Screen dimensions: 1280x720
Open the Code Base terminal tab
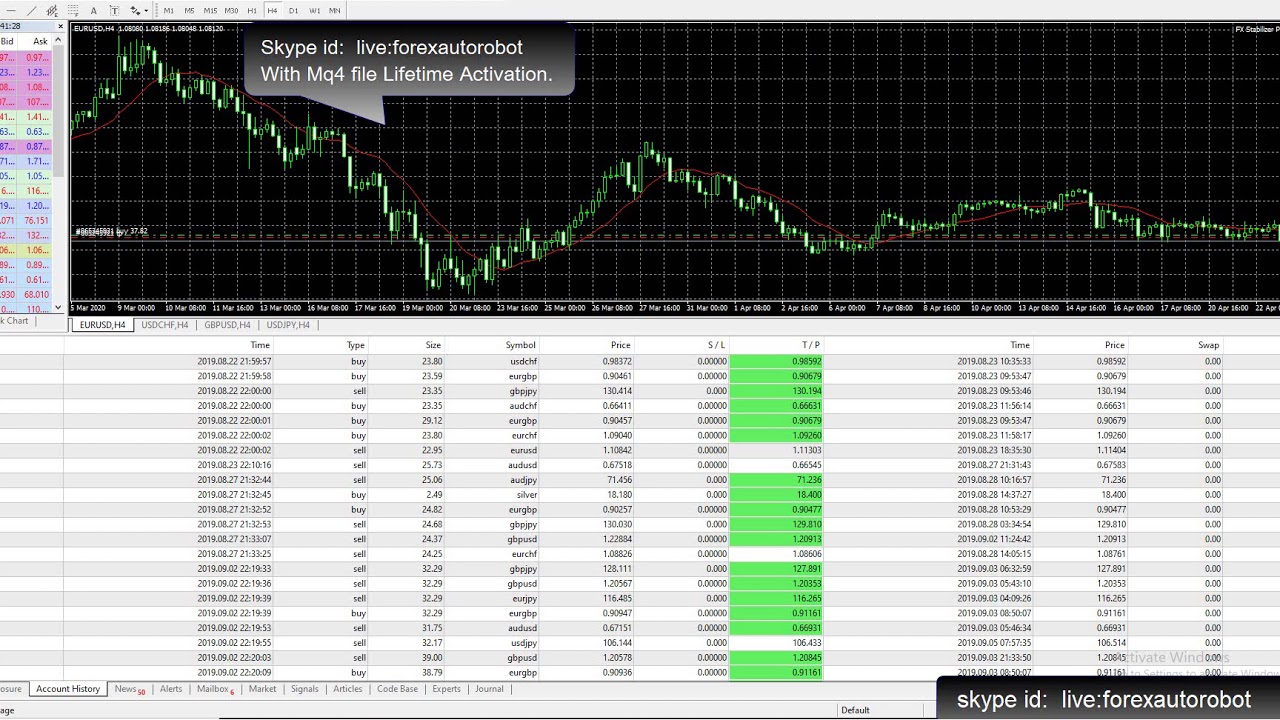(397, 689)
